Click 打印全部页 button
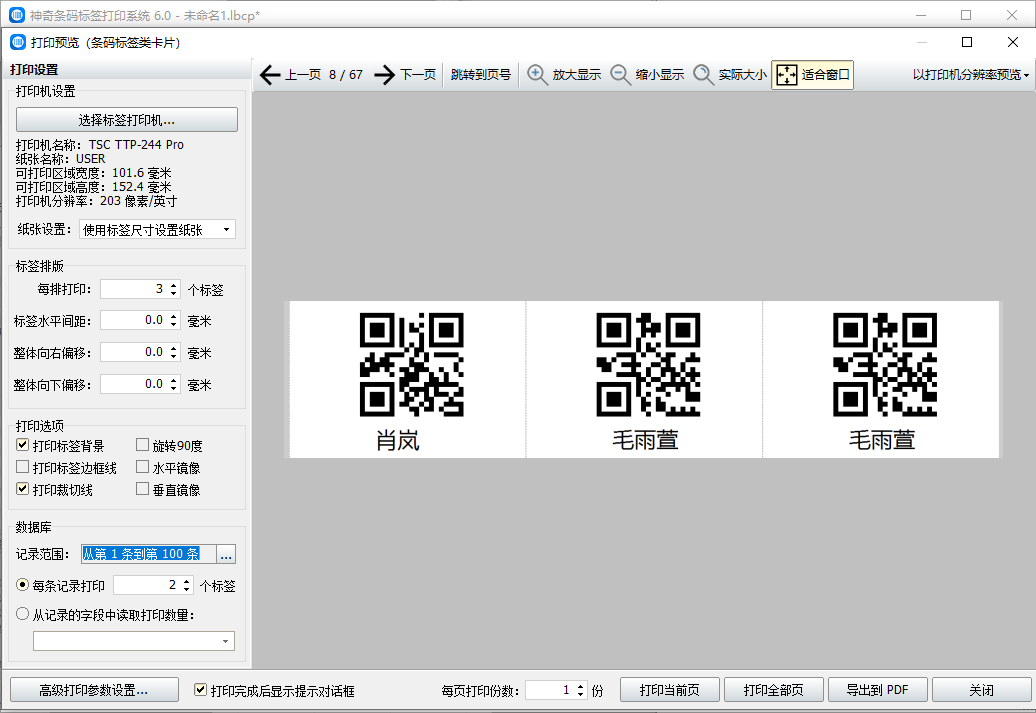The image size is (1036, 713). (x=774, y=690)
